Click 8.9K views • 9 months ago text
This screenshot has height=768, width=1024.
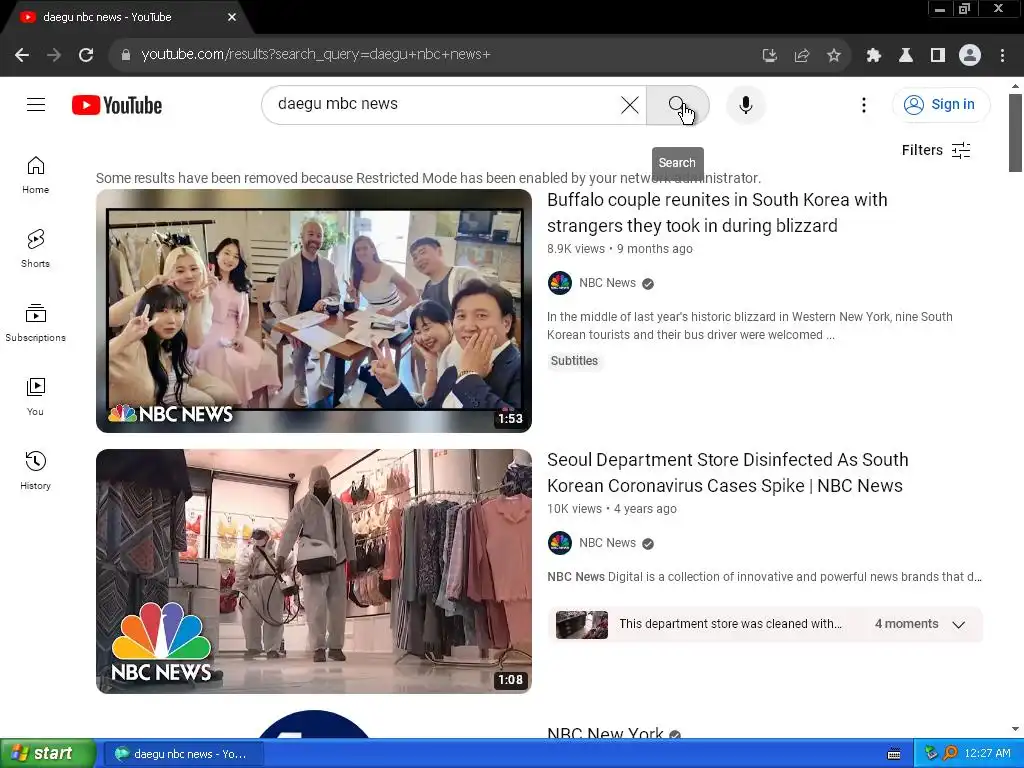[x=620, y=249]
